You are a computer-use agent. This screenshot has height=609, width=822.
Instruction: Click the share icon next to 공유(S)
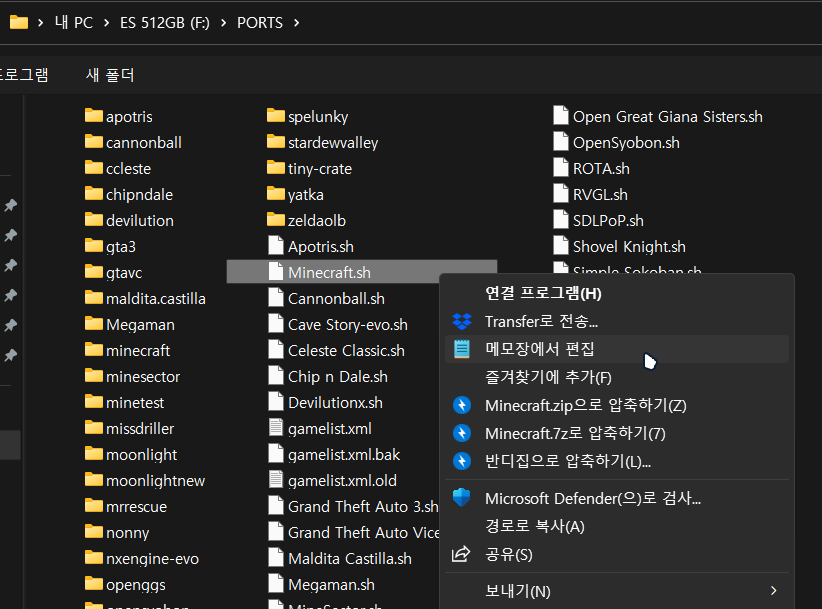(461, 554)
